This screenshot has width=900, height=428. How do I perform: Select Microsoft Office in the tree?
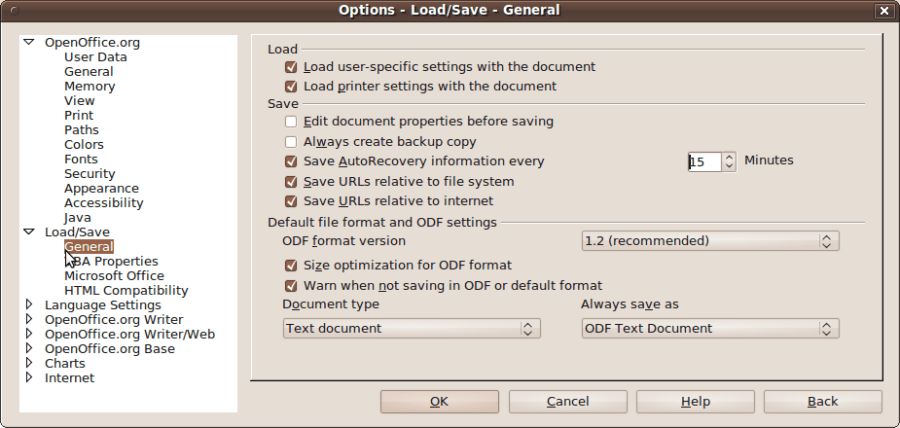click(114, 276)
